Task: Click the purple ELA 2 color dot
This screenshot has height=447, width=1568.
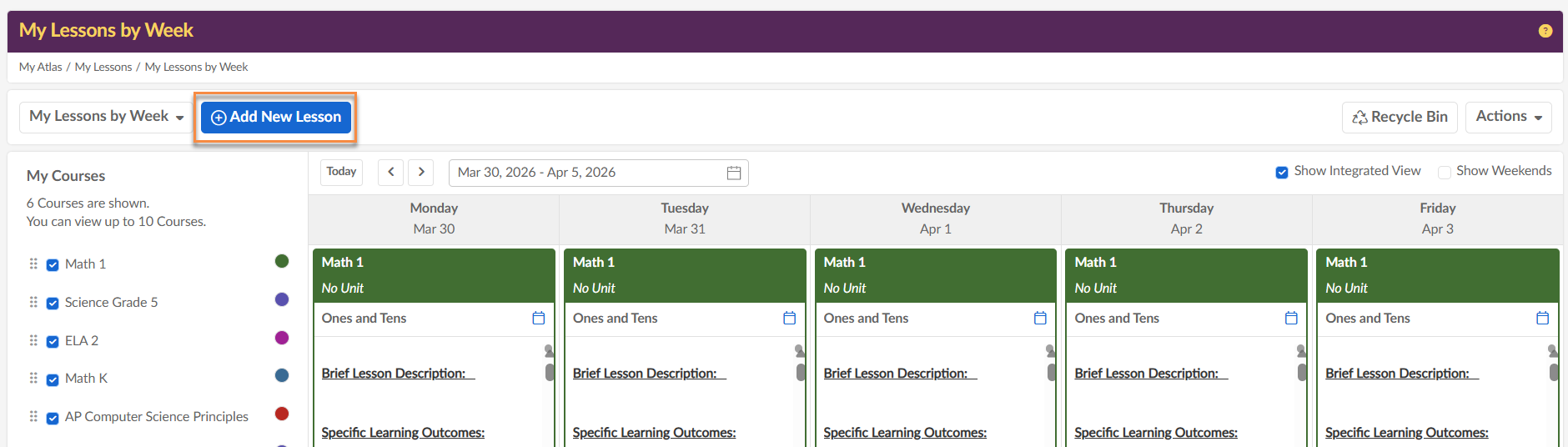Action: [x=282, y=338]
